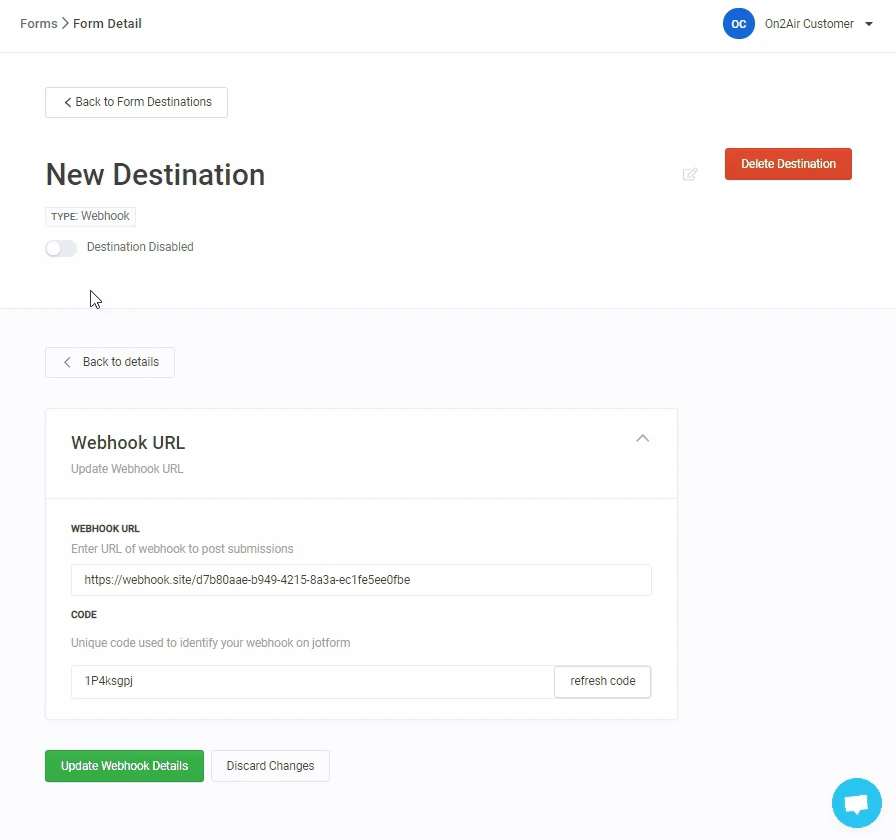The width and height of the screenshot is (896, 840).
Task: Open the chat support bubble
Action: [x=856, y=803]
